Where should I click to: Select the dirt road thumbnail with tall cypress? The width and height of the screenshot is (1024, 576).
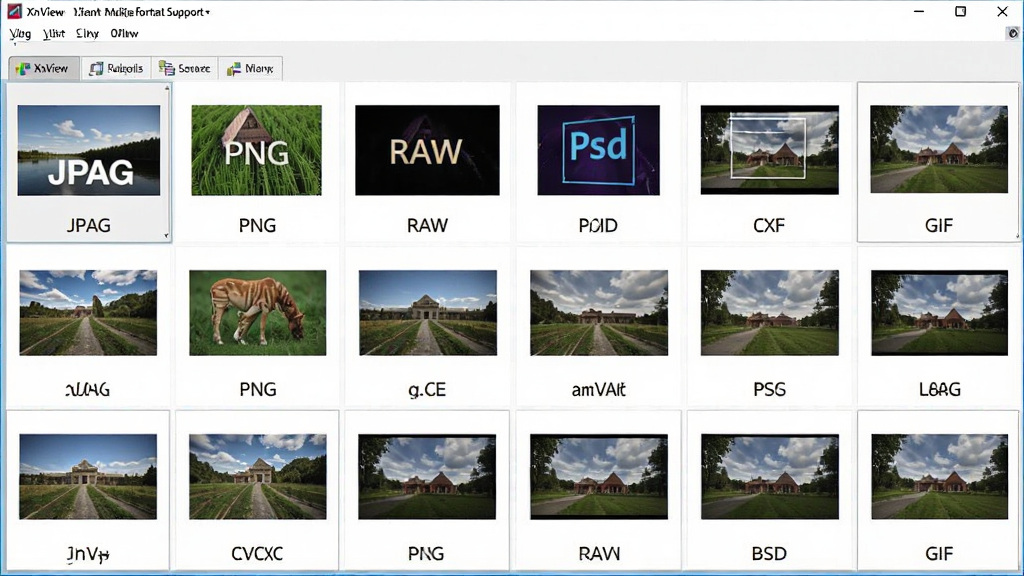point(88,313)
